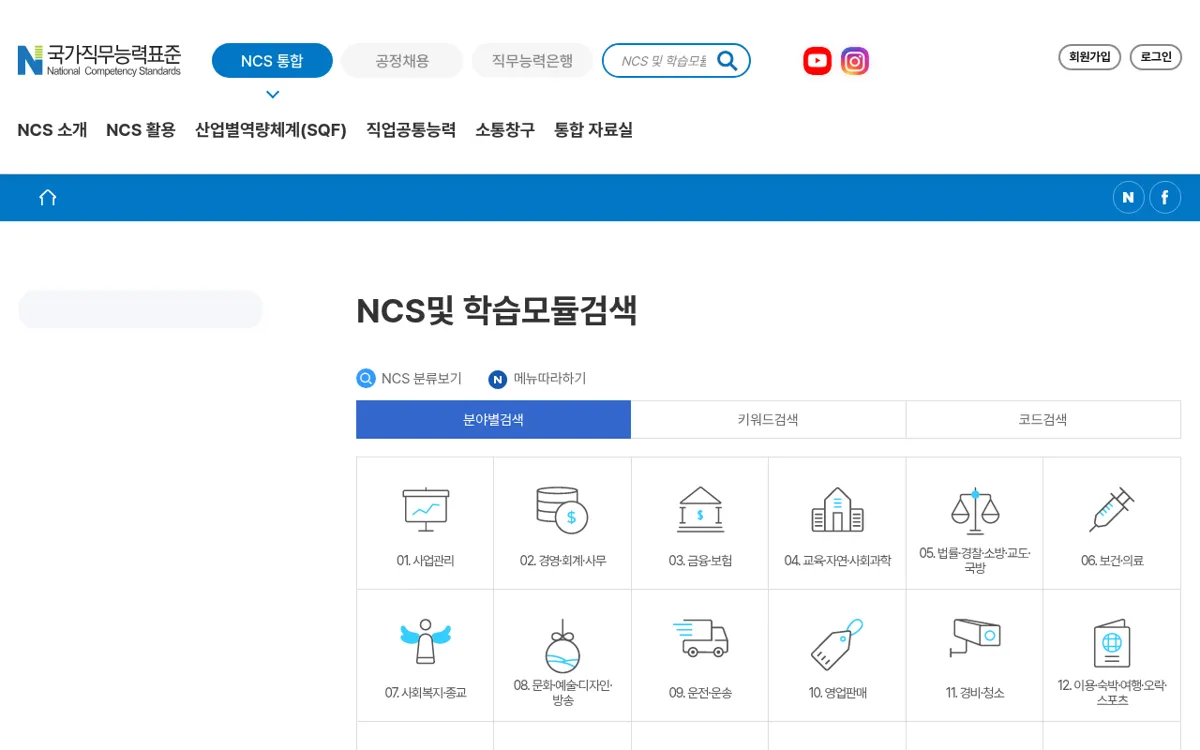1200x750 pixels.
Task: Open the 산업별역량체계(SQF) menu
Action: 271,130
